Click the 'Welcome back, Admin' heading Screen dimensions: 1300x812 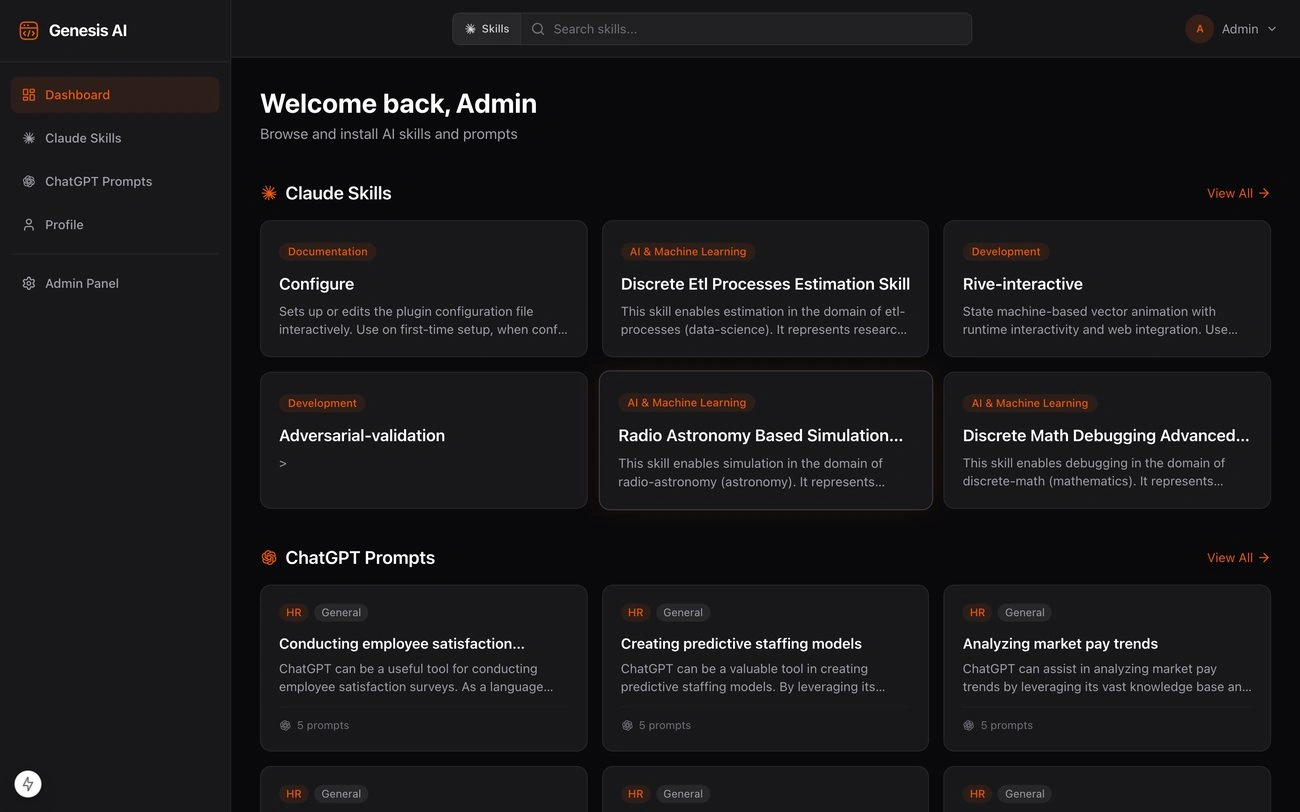(x=398, y=104)
